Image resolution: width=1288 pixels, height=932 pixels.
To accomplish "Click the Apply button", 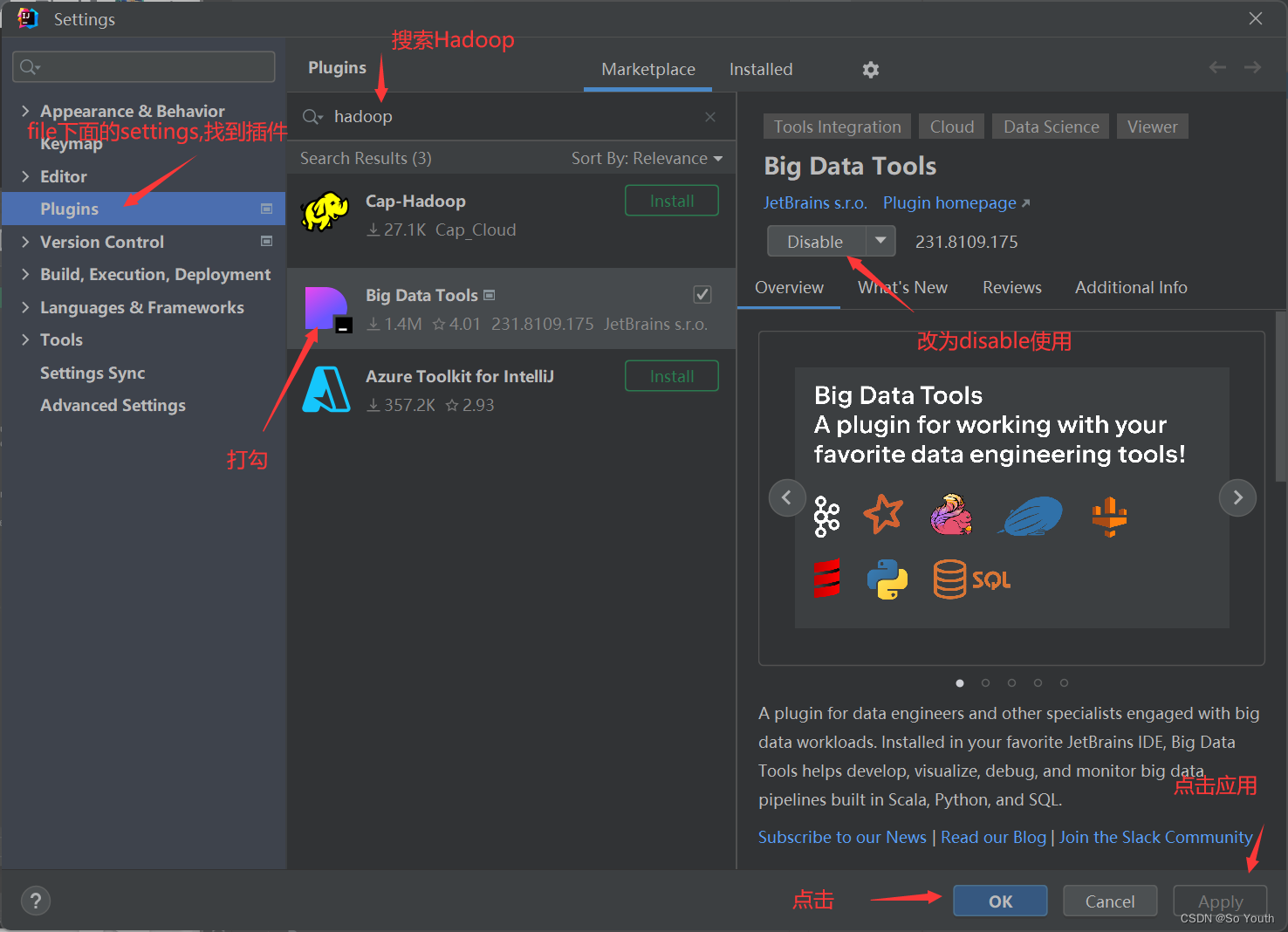I will point(1220,901).
